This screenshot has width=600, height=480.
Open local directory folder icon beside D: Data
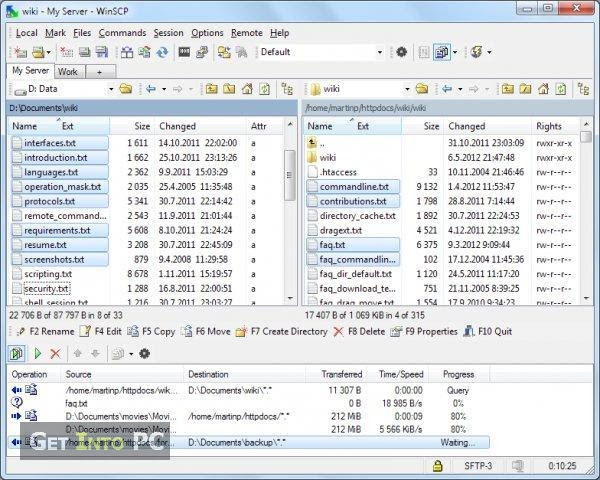tap(126, 89)
